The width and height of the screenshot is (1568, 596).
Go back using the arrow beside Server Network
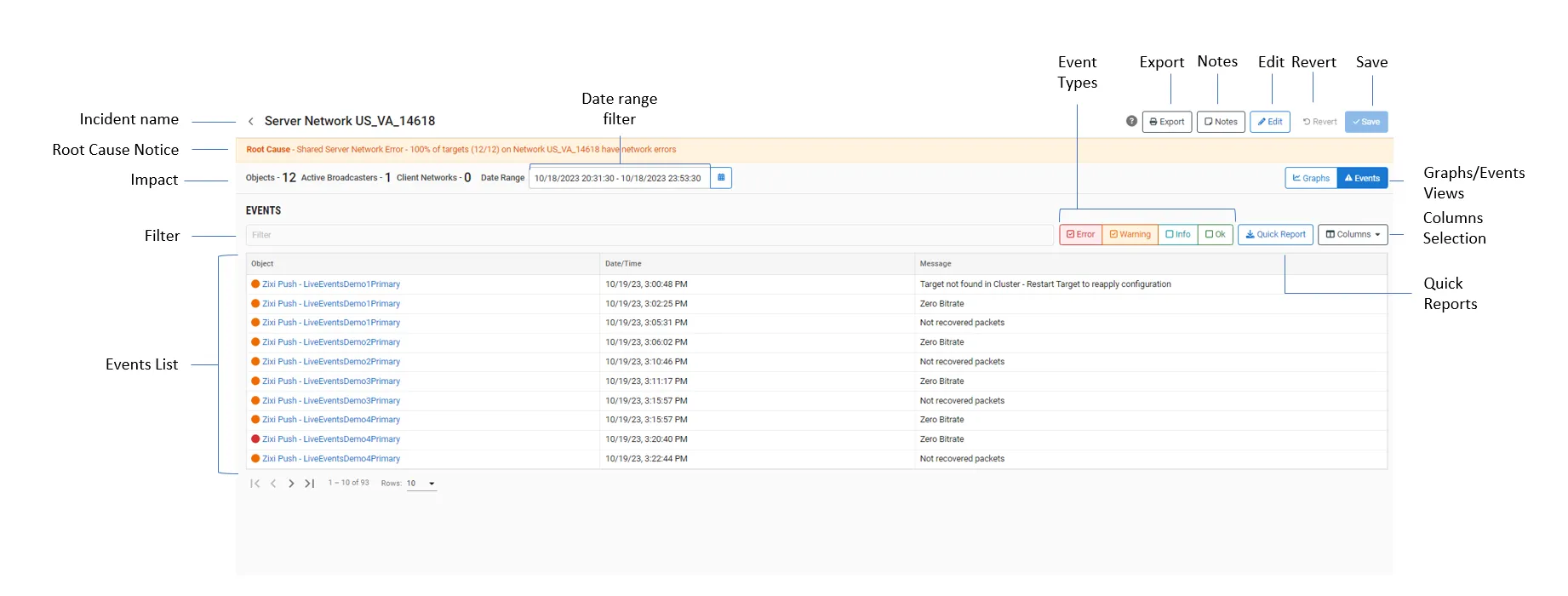pyautogui.click(x=251, y=122)
